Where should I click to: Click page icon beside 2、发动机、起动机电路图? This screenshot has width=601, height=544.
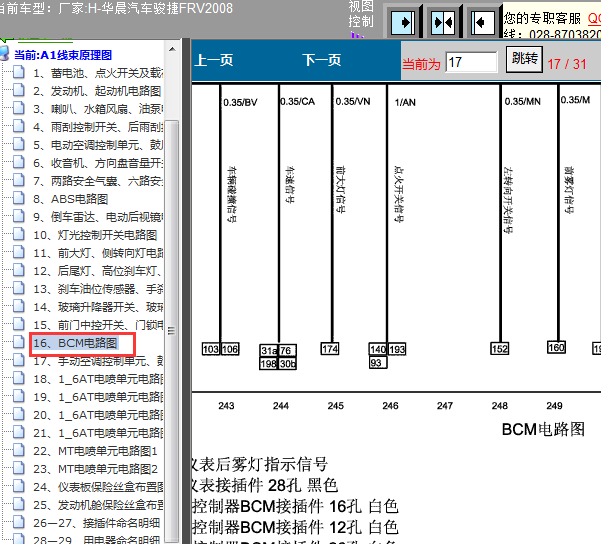point(19,90)
